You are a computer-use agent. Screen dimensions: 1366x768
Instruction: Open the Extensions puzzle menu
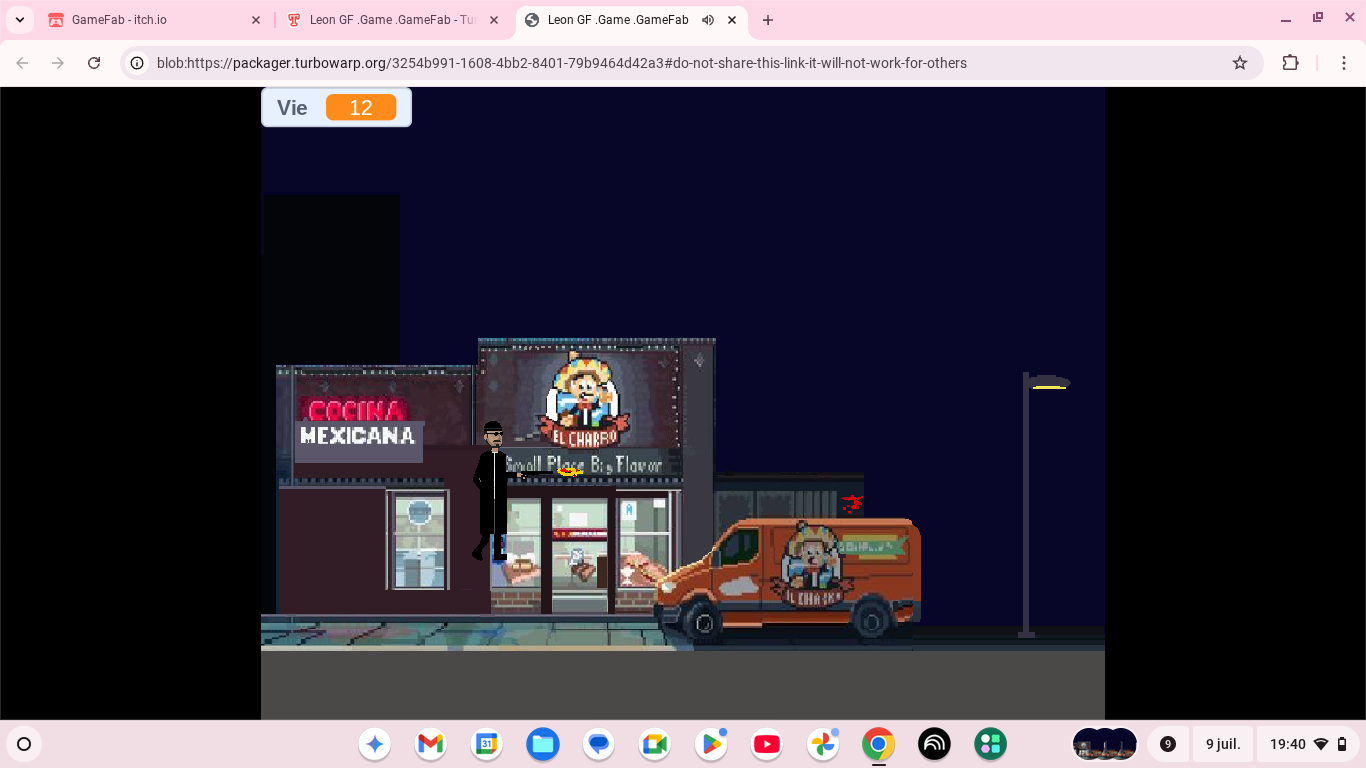[1291, 63]
